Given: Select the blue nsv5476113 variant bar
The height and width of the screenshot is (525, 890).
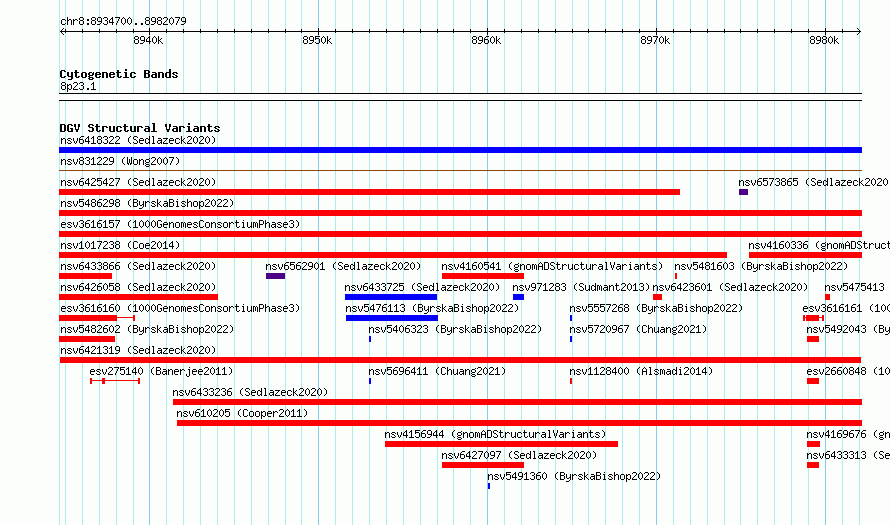Looking at the screenshot, I should point(392,318).
